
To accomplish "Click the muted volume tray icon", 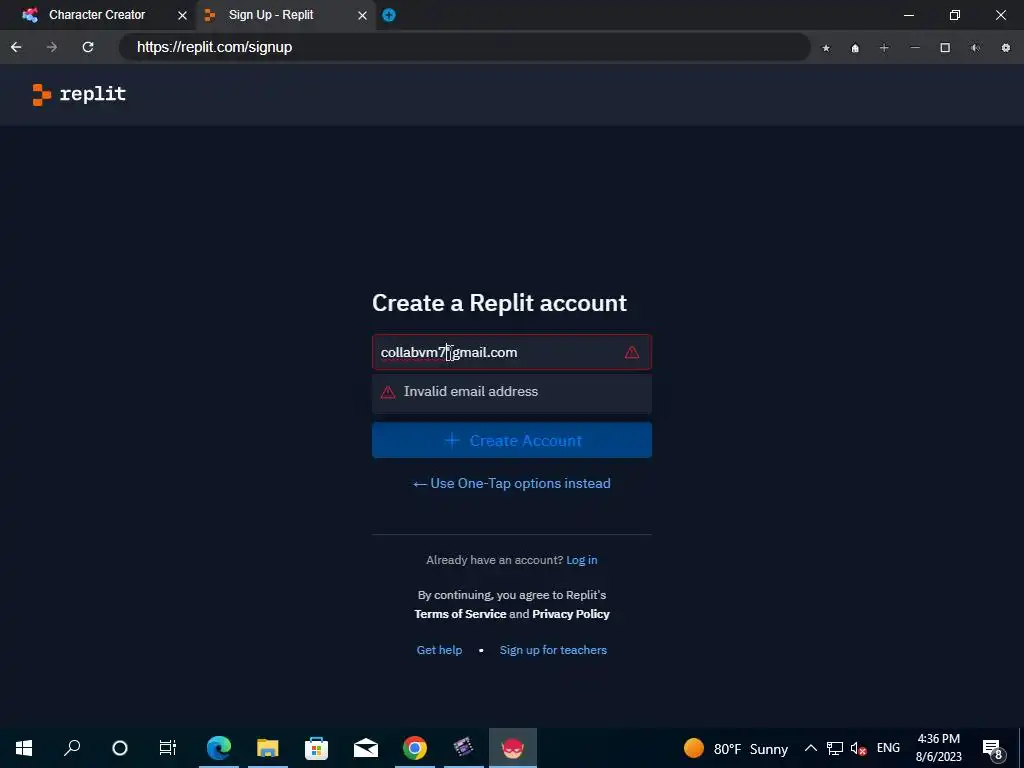I will [858, 748].
